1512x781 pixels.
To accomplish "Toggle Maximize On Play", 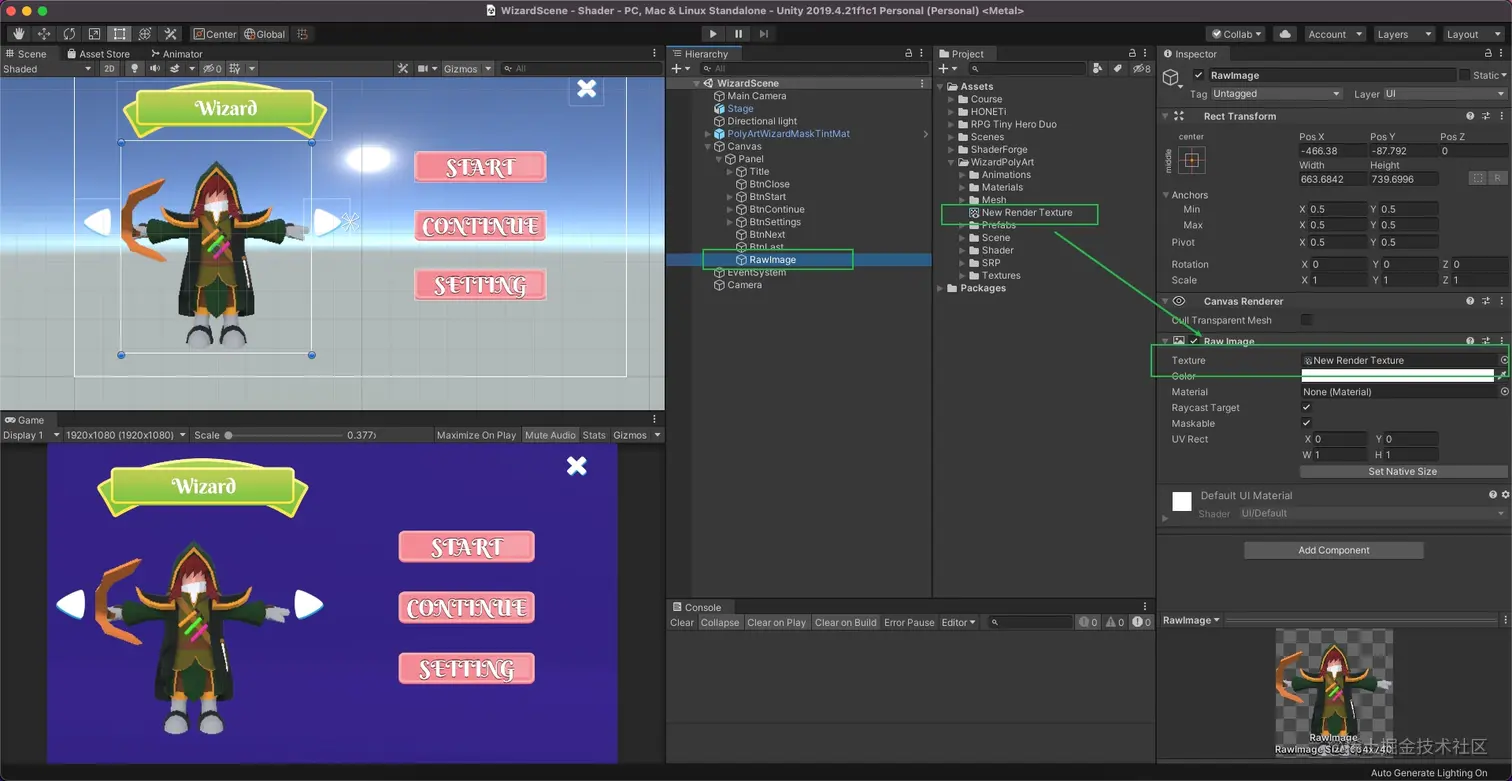I will click(x=477, y=435).
